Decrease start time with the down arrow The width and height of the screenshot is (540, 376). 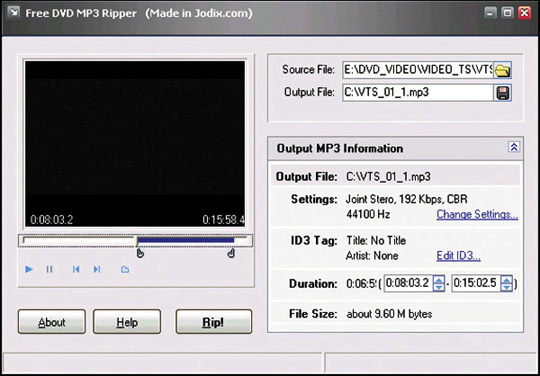click(x=438, y=288)
